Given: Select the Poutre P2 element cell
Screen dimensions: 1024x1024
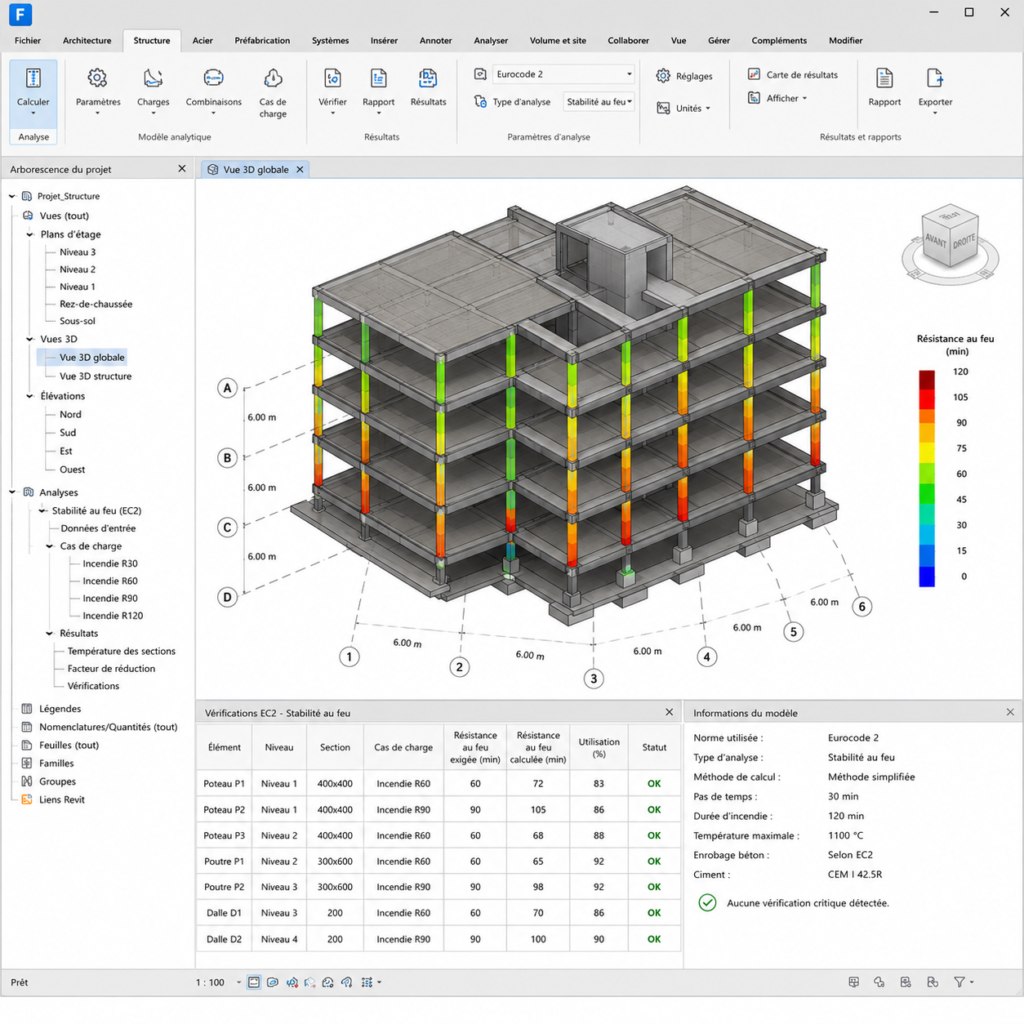Looking at the screenshot, I should pyautogui.click(x=224, y=887).
